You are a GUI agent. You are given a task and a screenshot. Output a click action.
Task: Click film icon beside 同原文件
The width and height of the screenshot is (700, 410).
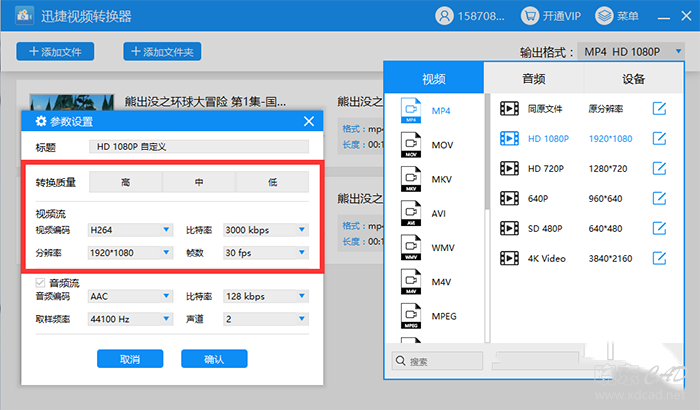click(509, 109)
